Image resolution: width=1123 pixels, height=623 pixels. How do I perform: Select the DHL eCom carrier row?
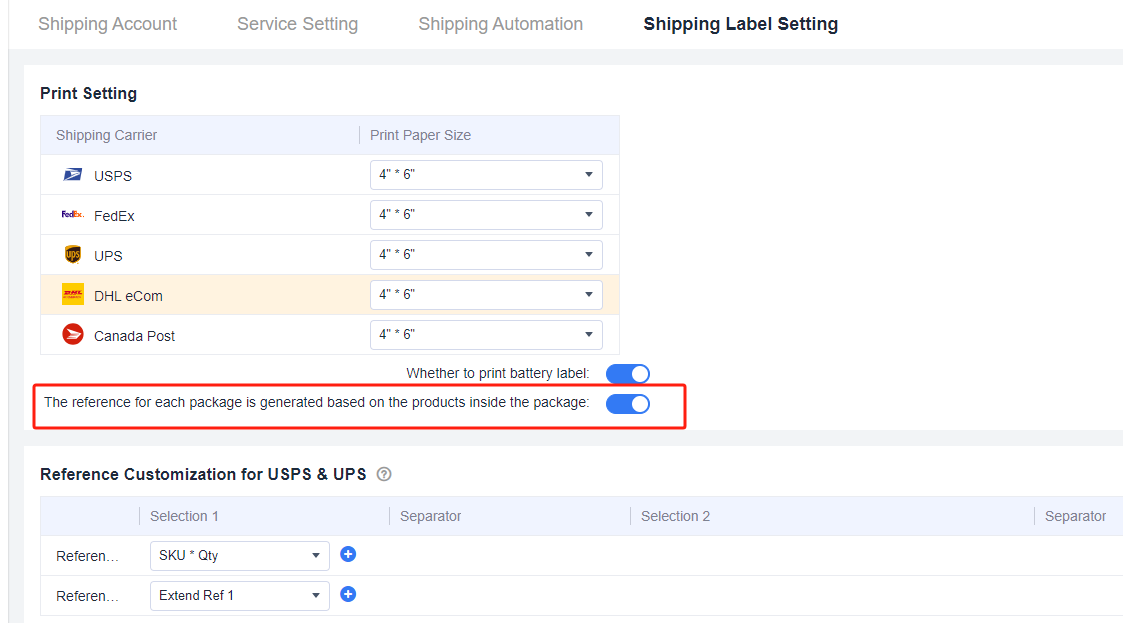tap(329, 295)
